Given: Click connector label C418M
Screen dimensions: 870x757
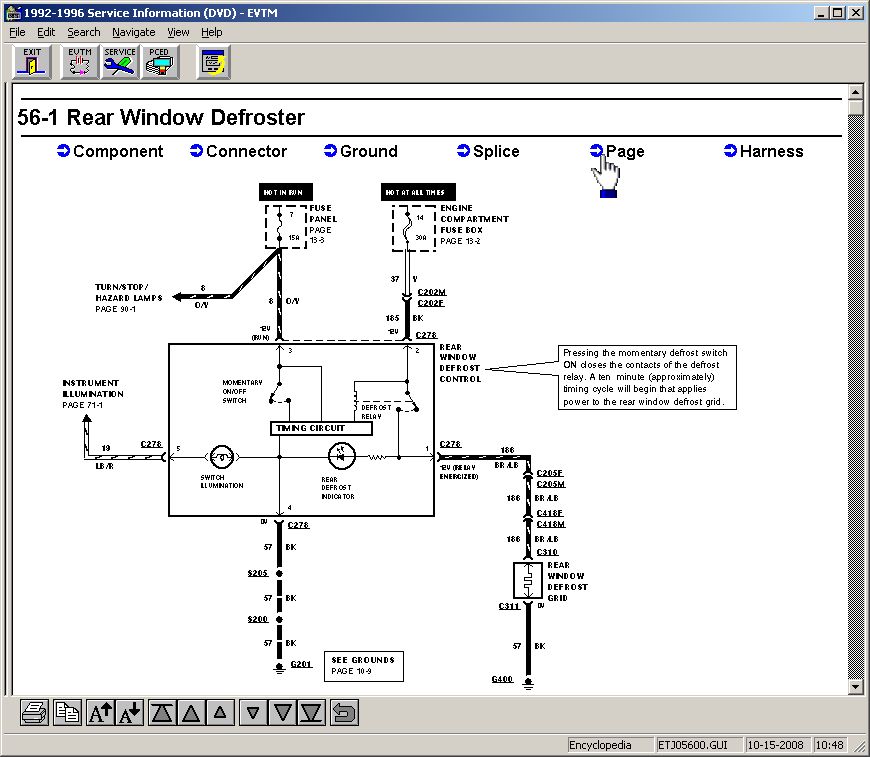Looking at the screenshot, I should point(550,524).
